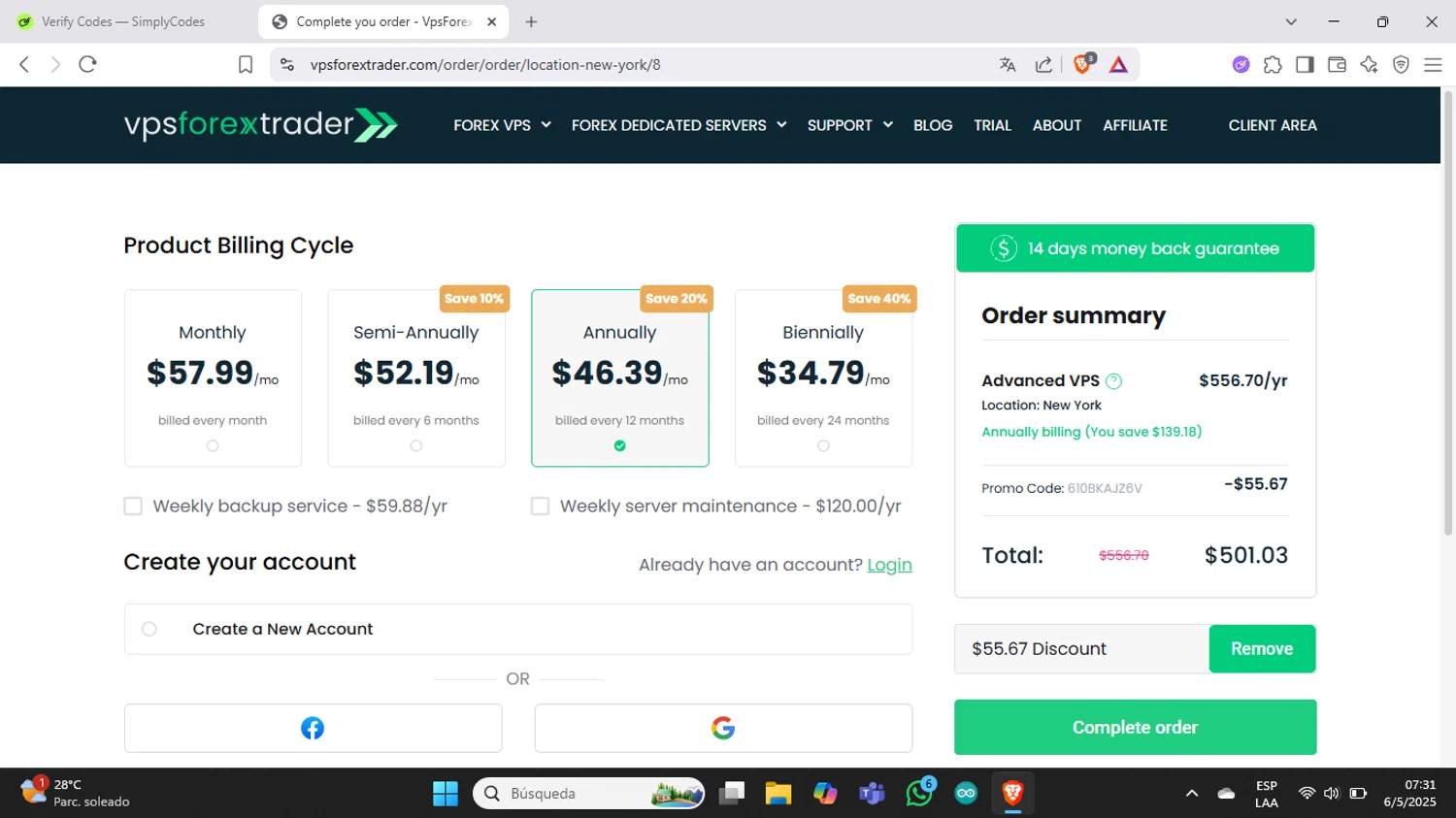Open the BLOG menu item
Viewport: 1456px width, 818px height.
point(933,125)
